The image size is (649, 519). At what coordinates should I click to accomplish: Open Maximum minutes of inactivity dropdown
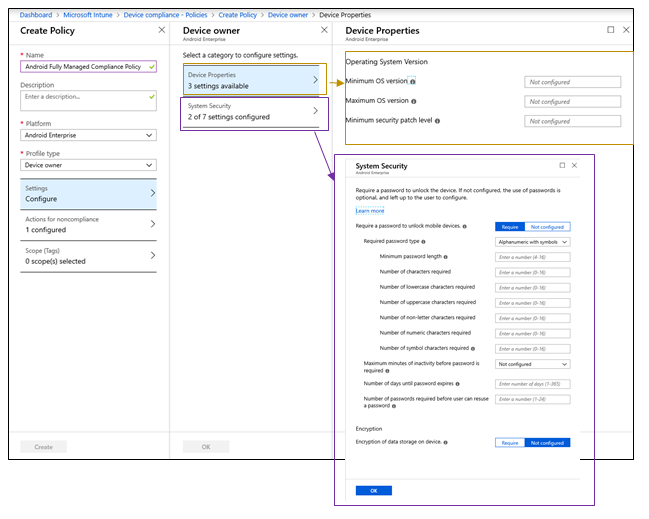point(533,364)
